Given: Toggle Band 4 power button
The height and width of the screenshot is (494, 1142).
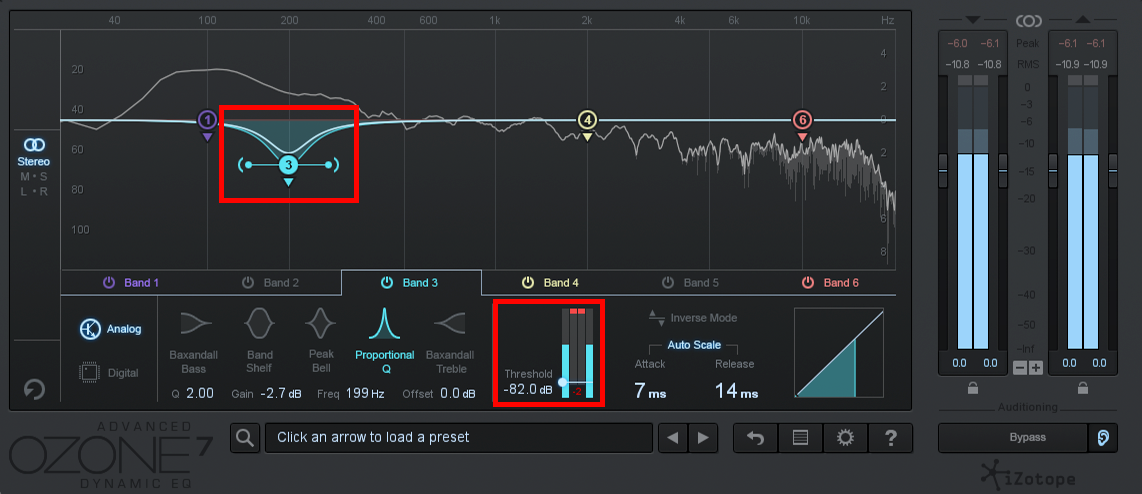Looking at the screenshot, I should pyautogui.click(x=528, y=283).
